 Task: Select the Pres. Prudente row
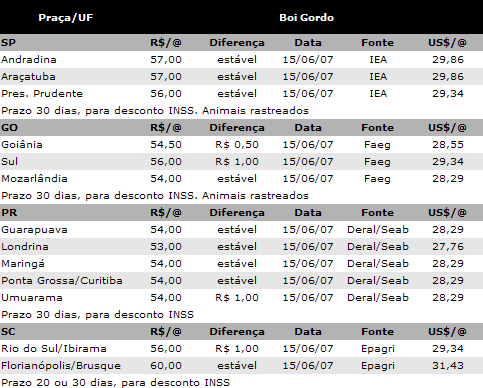point(241,94)
